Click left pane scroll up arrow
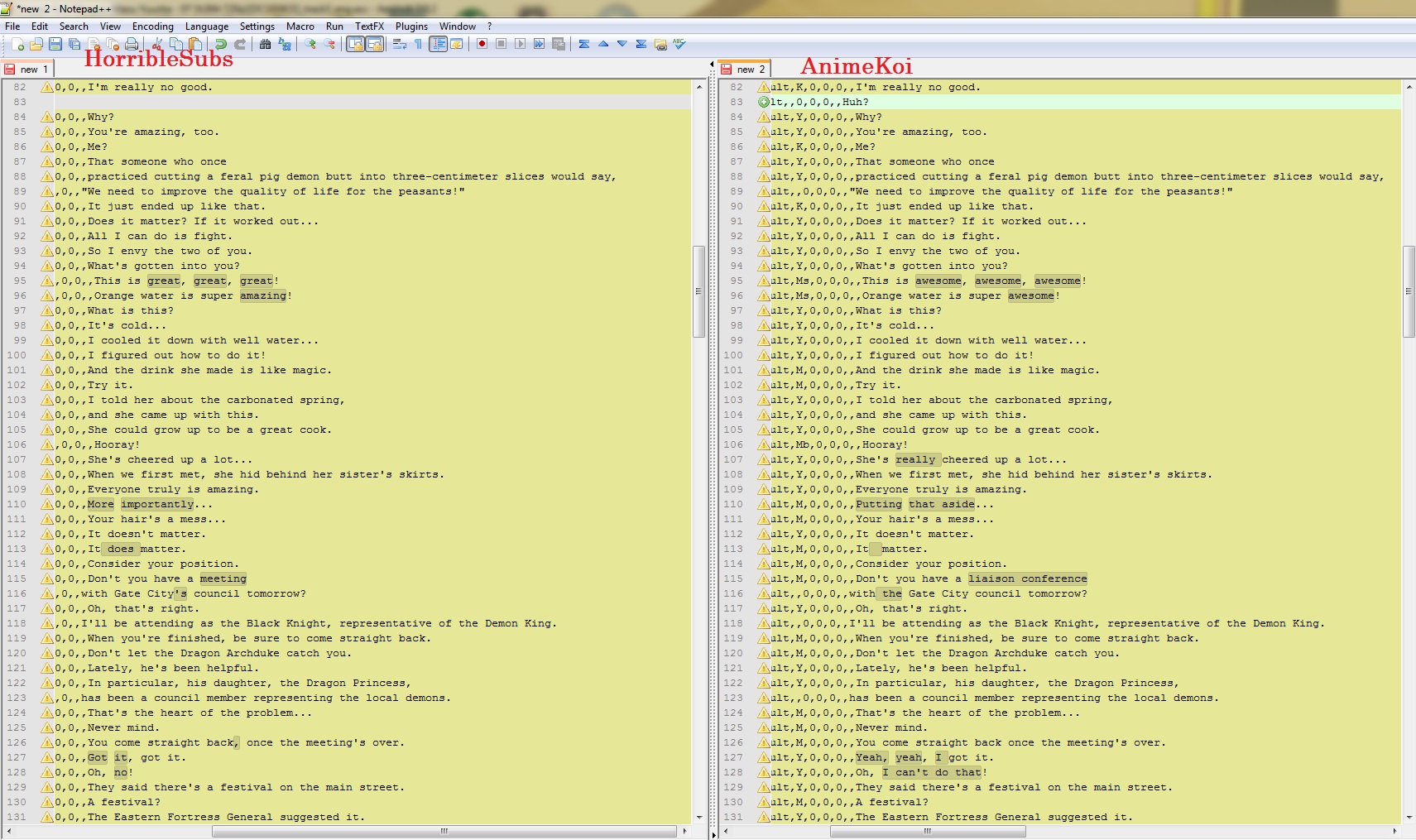The image size is (1416, 840). [x=699, y=86]
